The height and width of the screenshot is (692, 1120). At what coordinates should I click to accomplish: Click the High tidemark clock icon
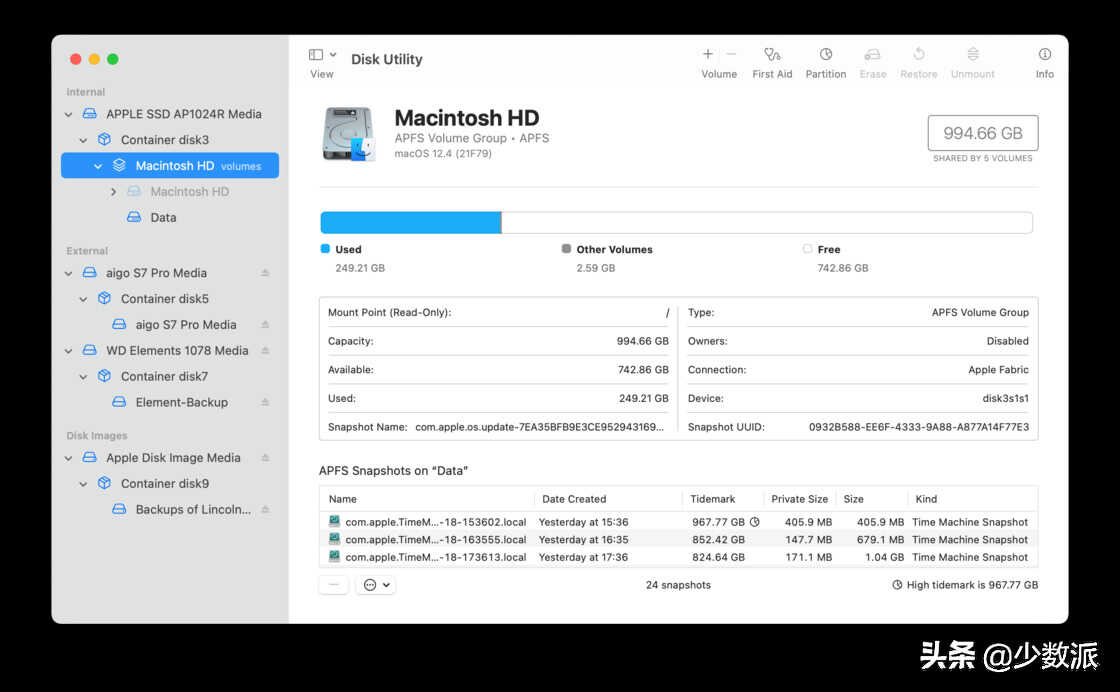point(897,585)
